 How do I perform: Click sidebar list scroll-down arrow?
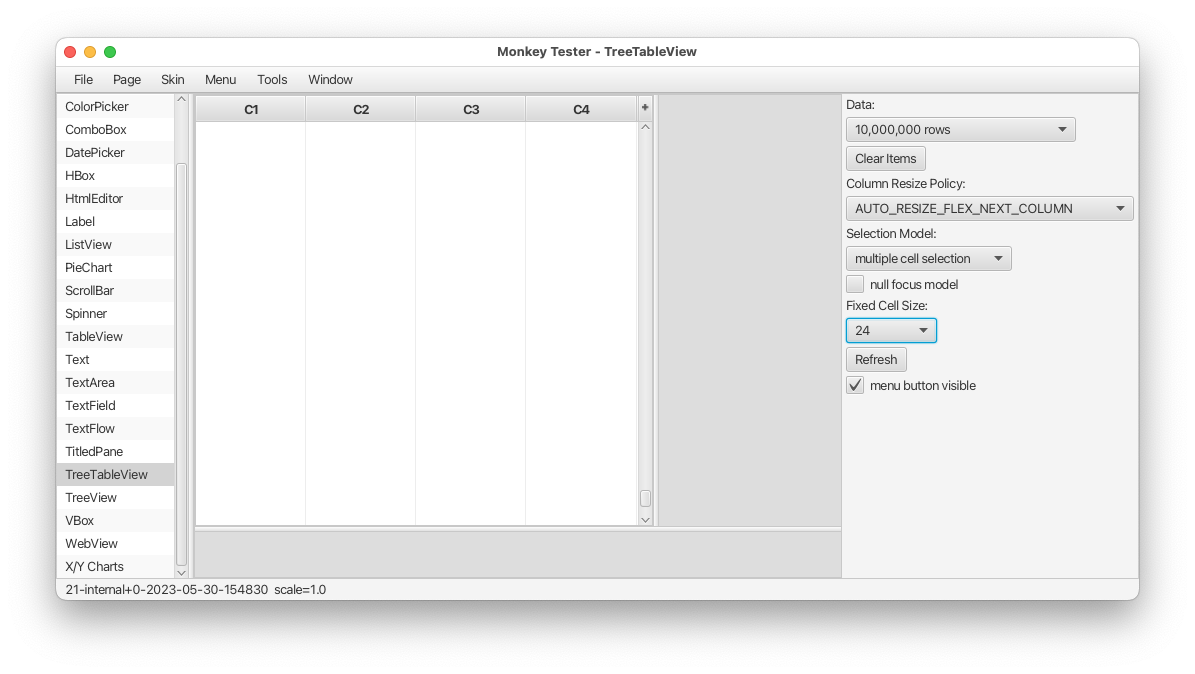pyautogui.click(x=181, y=572)
